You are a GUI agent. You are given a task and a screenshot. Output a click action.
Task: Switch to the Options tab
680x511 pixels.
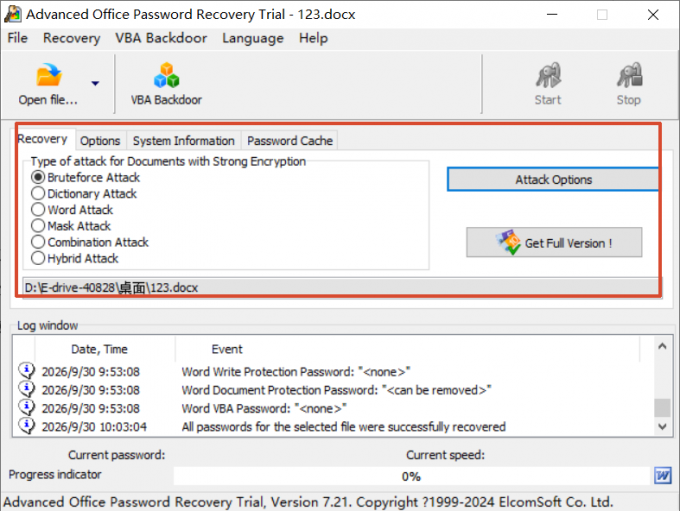pos(100,141)
